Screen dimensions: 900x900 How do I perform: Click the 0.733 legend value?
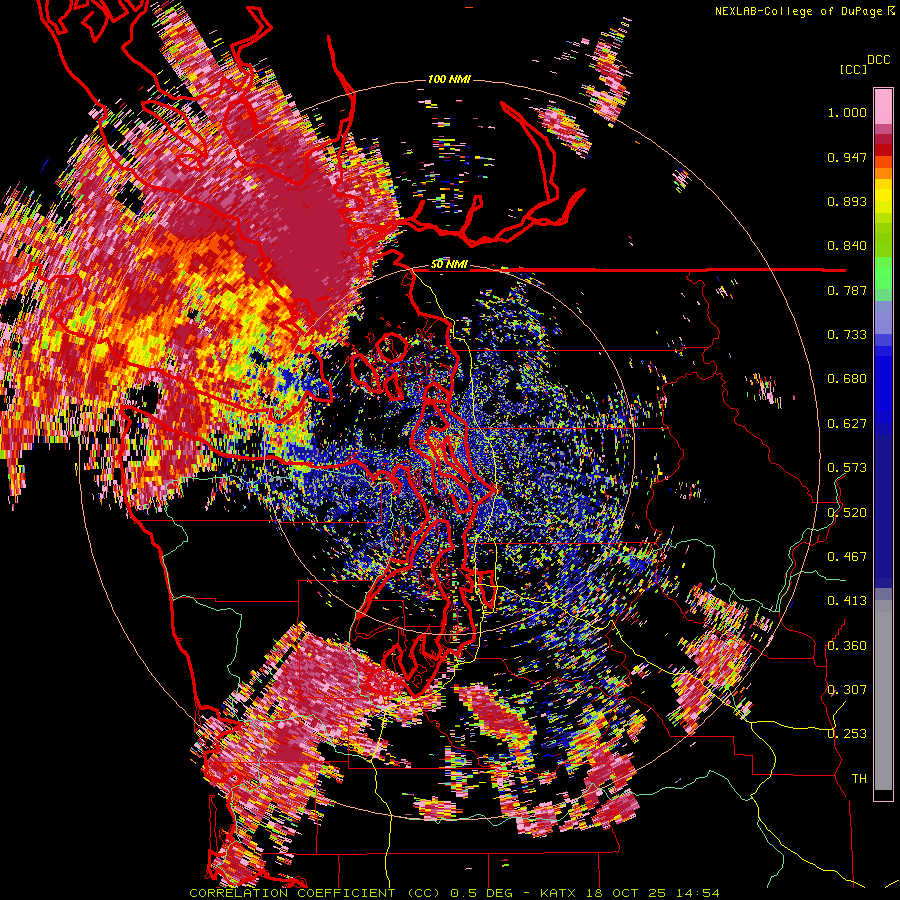(x=847, y=335)
